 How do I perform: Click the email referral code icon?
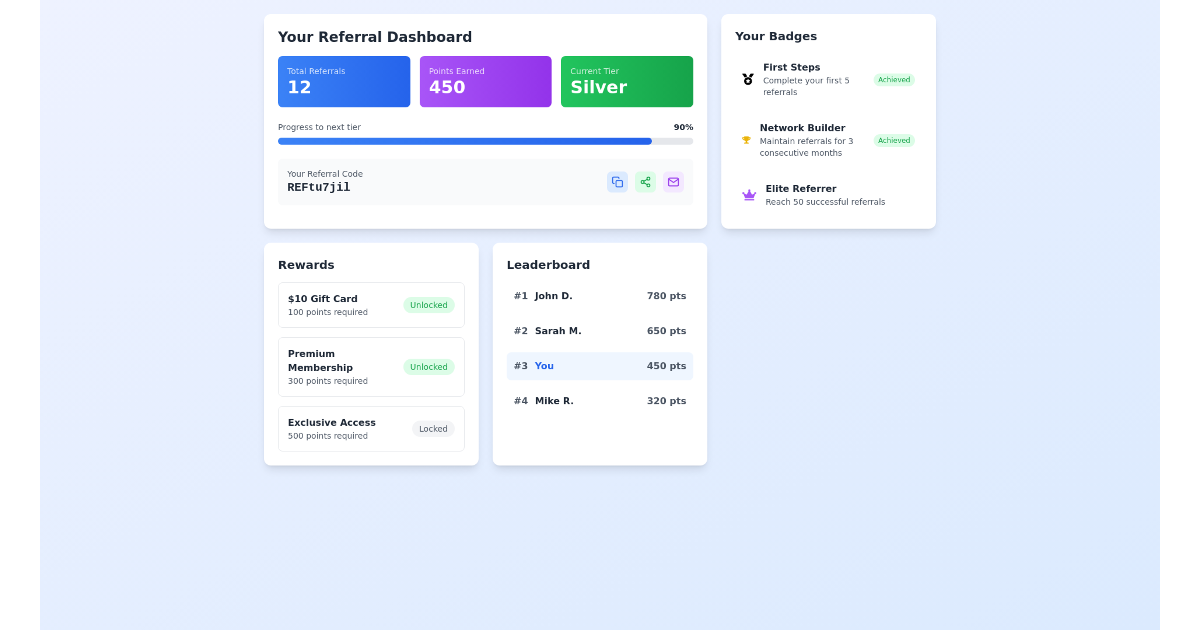pyautogui.click(x=673, y=182)
